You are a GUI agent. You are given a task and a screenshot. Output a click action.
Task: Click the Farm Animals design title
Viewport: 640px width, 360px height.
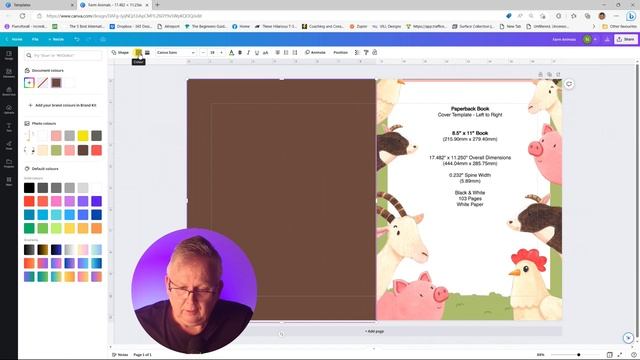[x=564, y=39]
